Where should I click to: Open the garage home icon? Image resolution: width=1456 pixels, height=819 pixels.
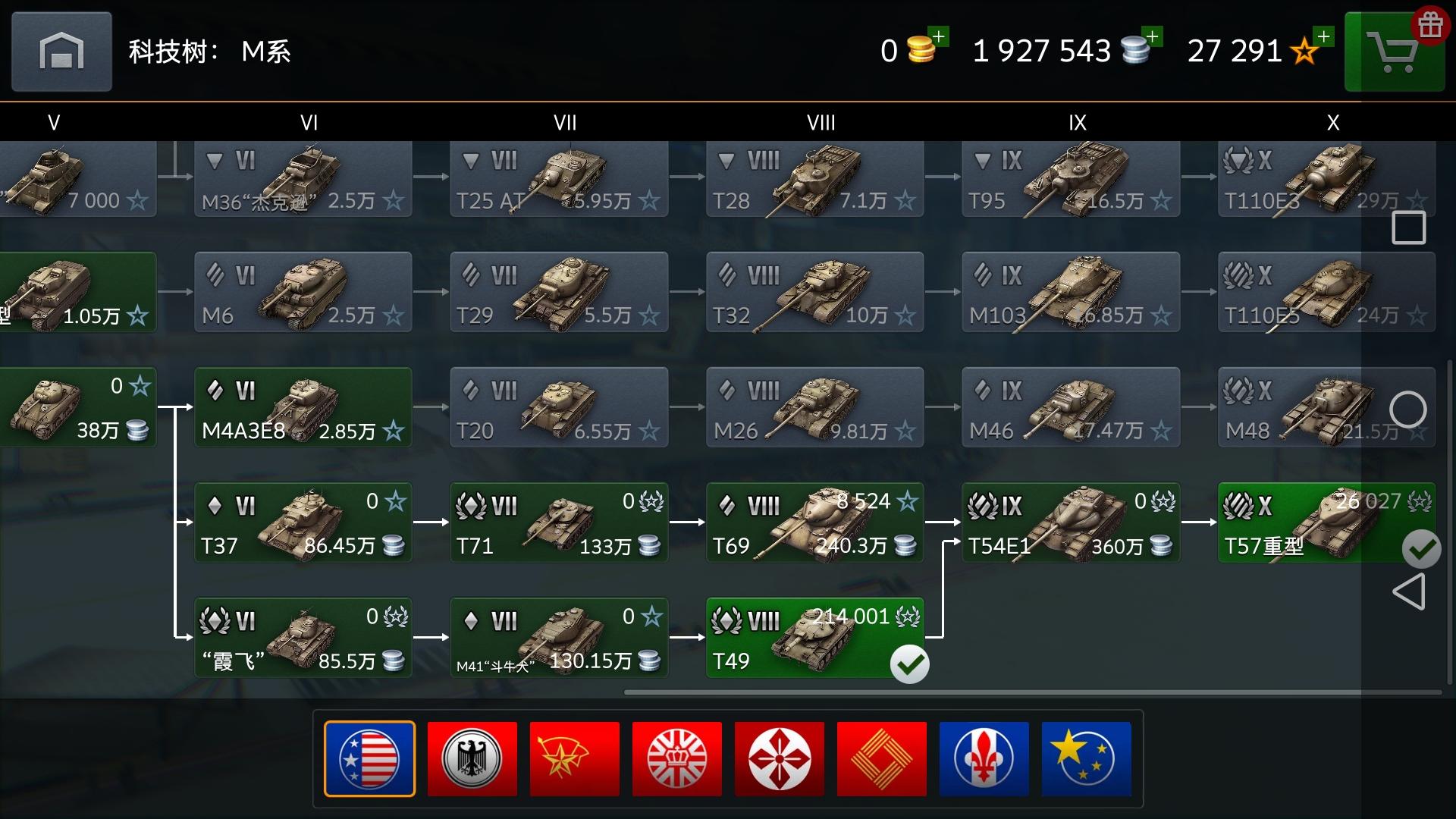(x=61, y=52)
